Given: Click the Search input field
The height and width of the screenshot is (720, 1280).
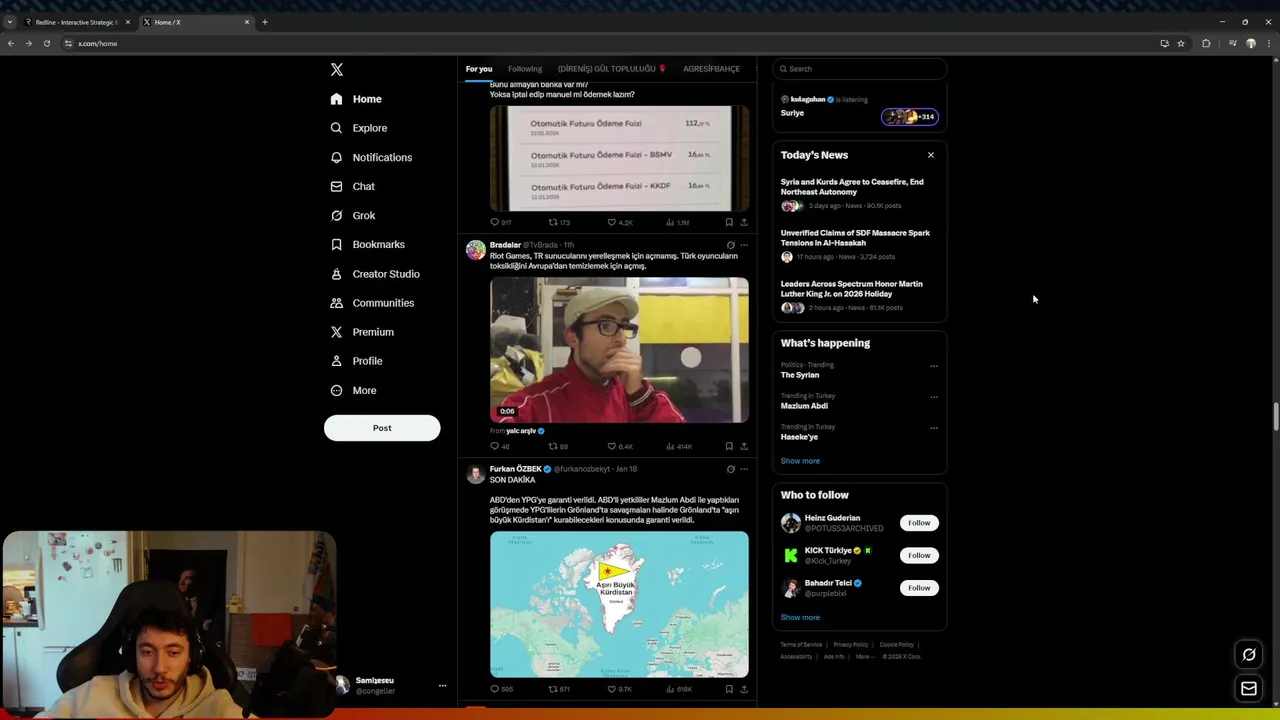Looking at the screenshot, I should (859, 69).
